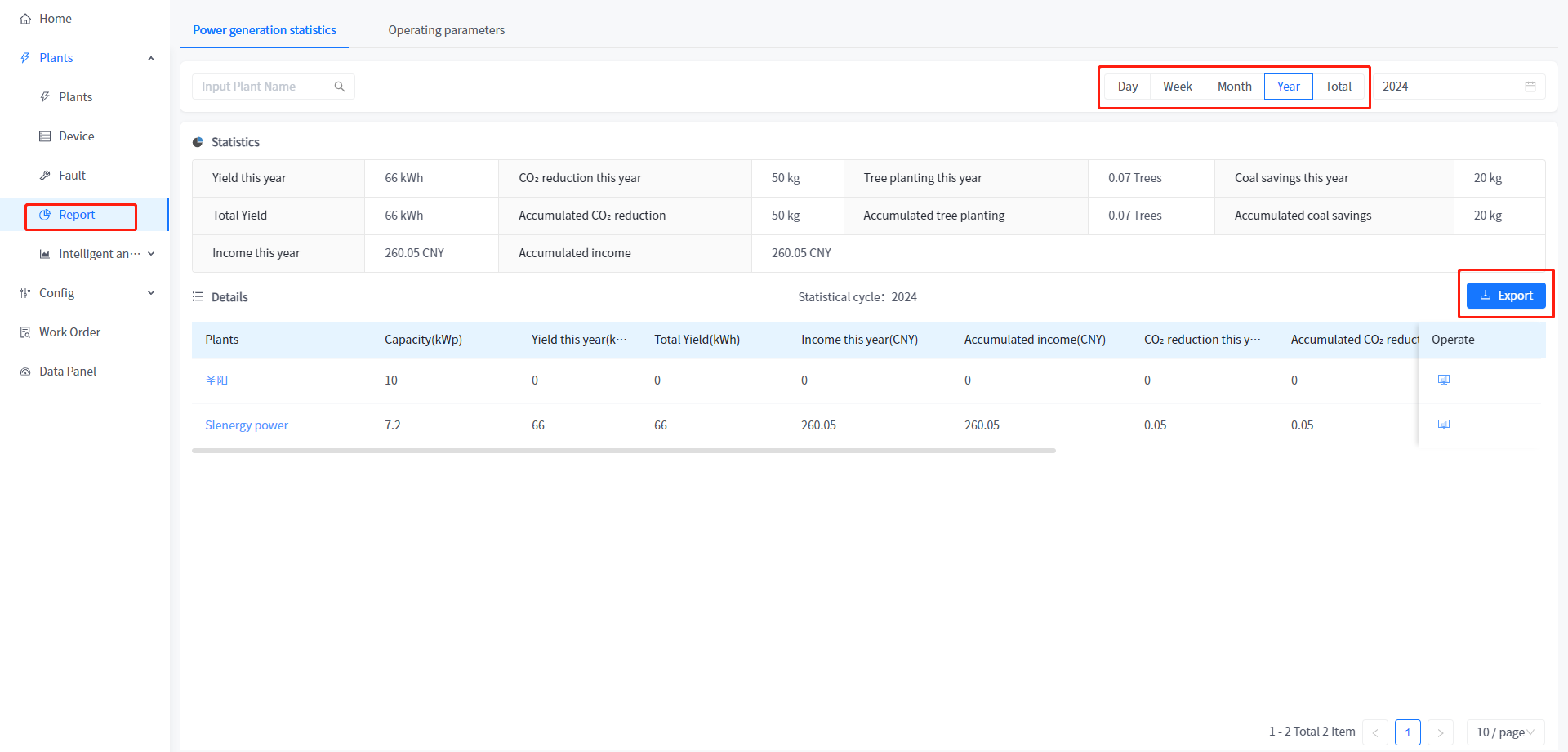The width and height of the screenshot is (1568, 752).
Task: Open the Fault page from sidebar
Action: point(72,176)
